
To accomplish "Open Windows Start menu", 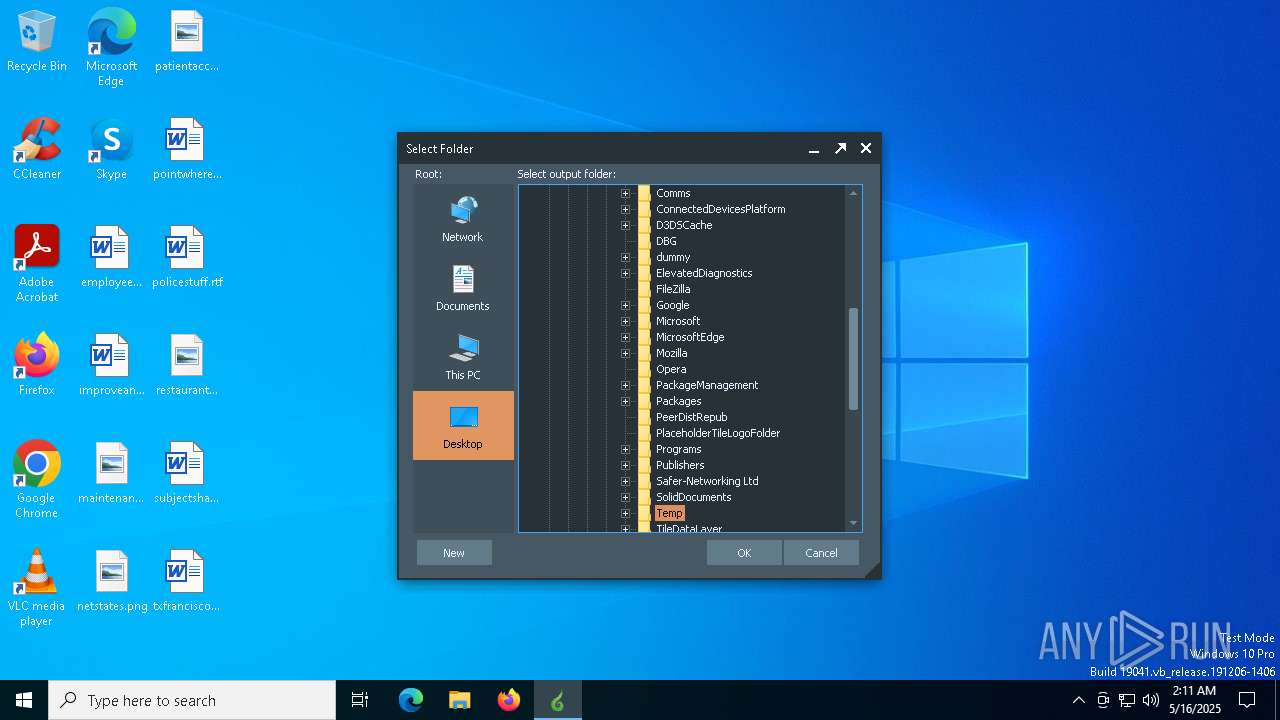I will click(24, 700).
